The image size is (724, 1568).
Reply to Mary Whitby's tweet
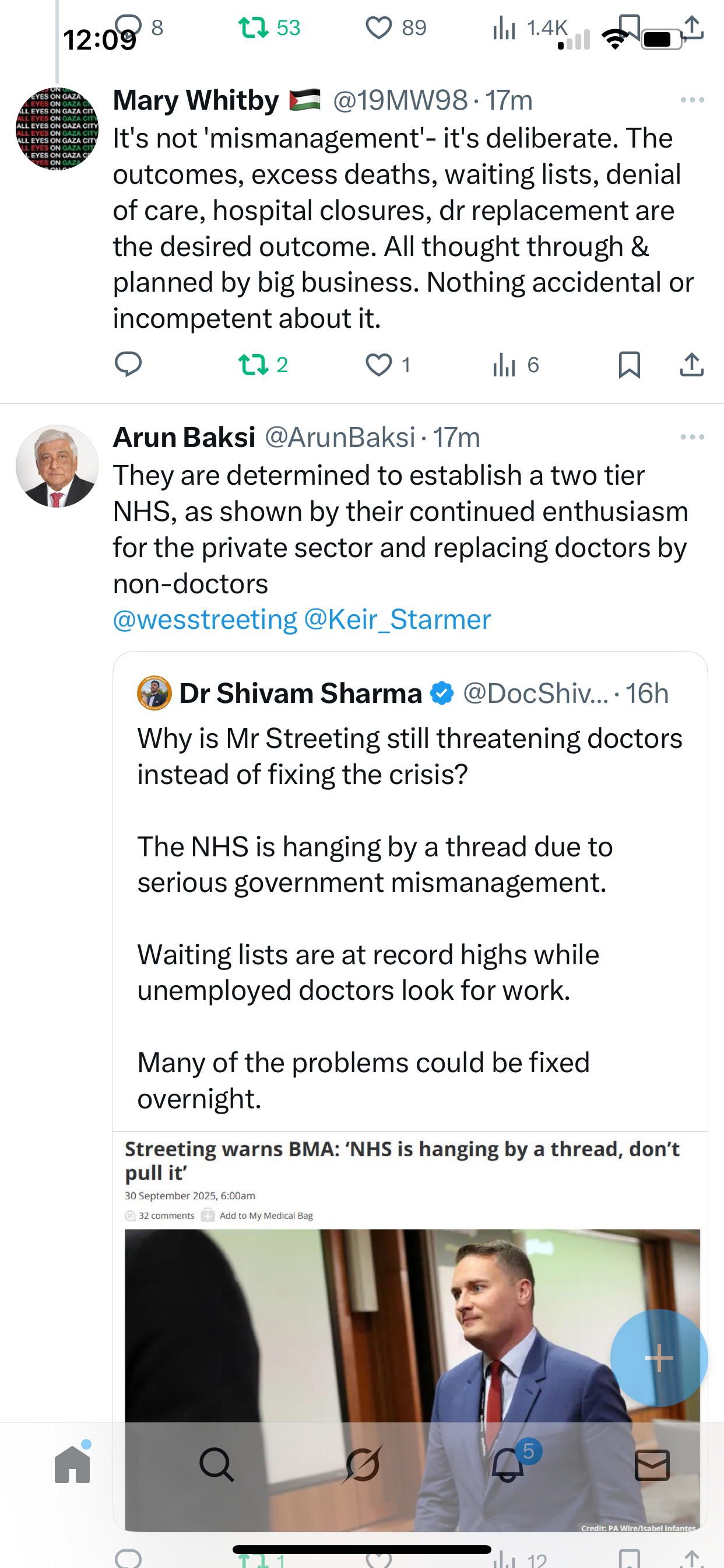tap(128, 365)
